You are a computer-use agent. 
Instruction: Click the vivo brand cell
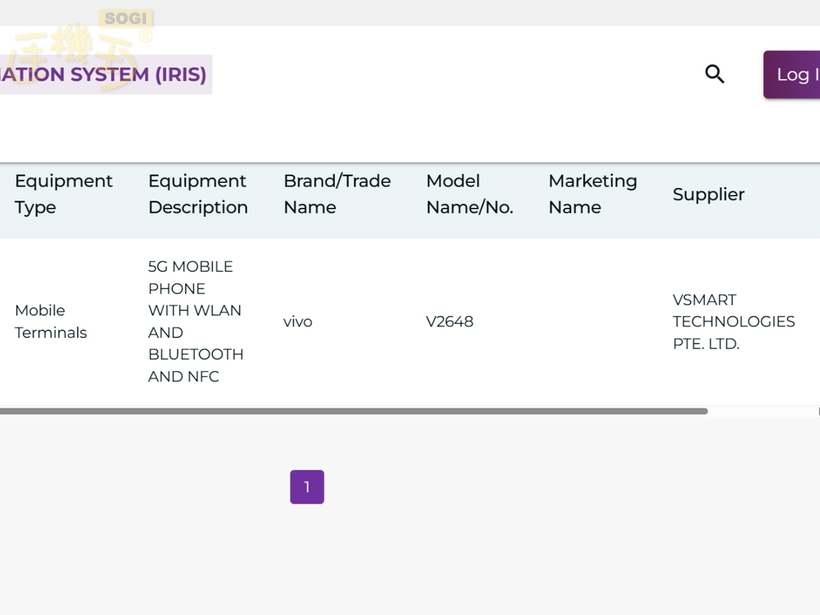coord(298,322)
